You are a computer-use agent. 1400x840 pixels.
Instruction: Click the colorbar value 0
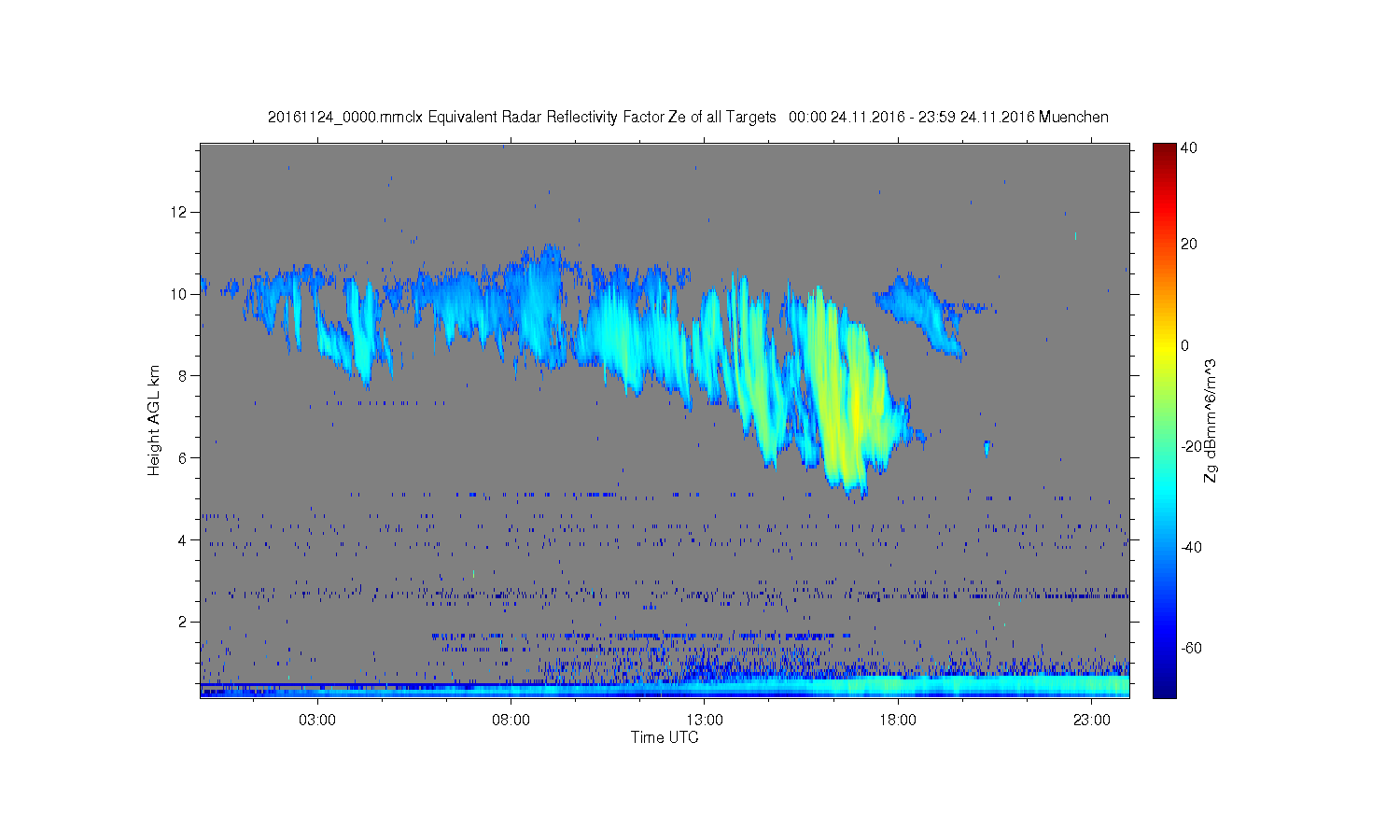point(1185,345)
